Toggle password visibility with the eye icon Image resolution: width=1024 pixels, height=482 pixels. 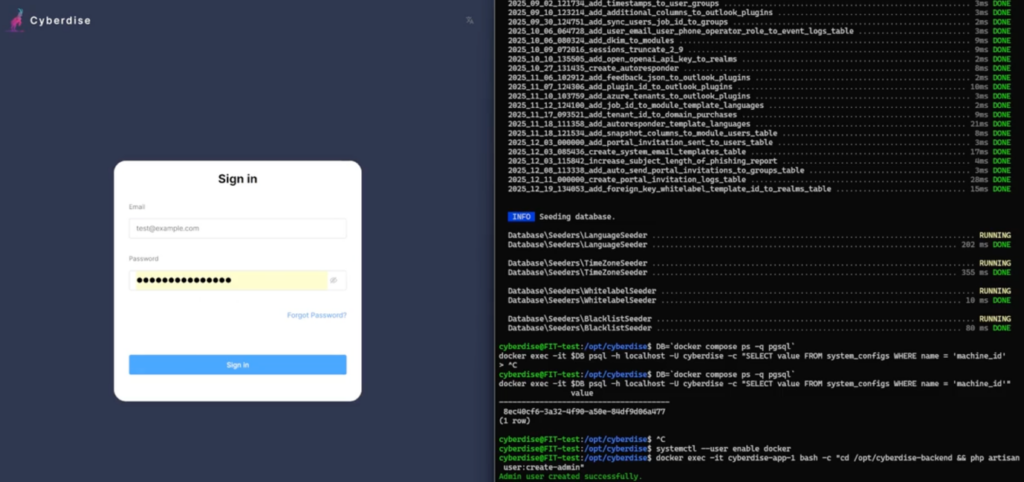[x=334, y=281]
